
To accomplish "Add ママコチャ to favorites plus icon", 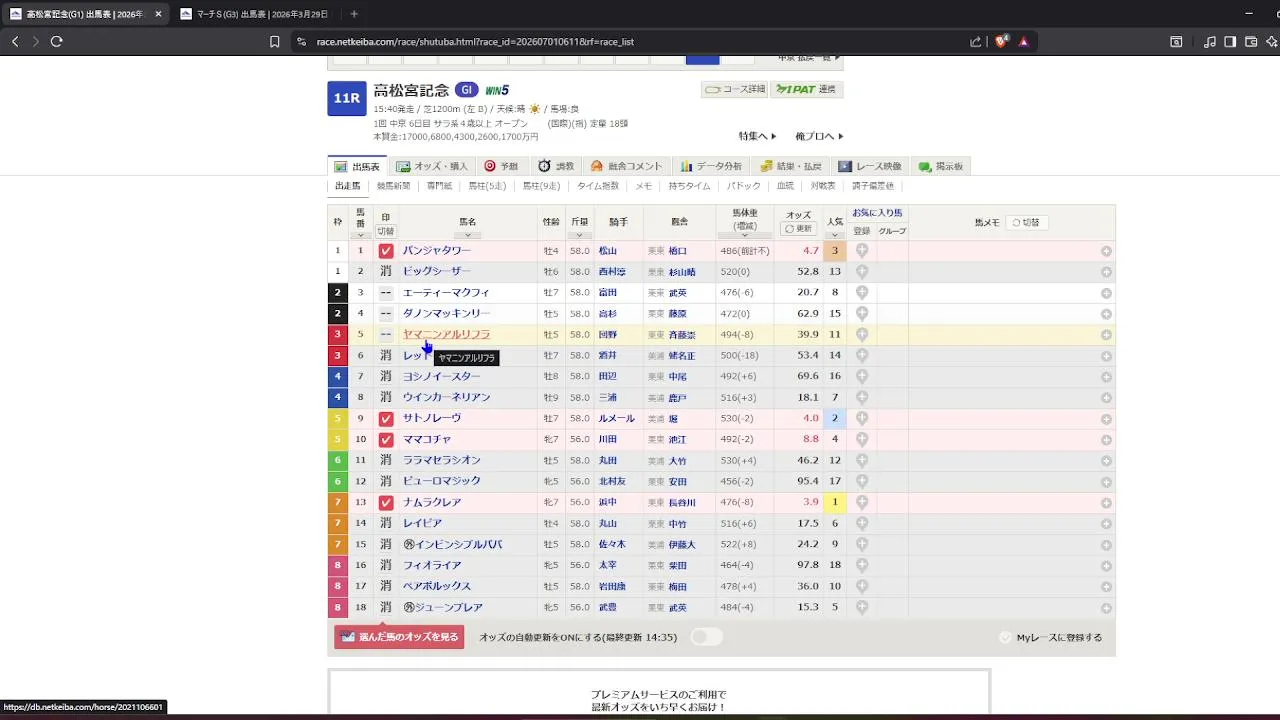I will [862, 439].
